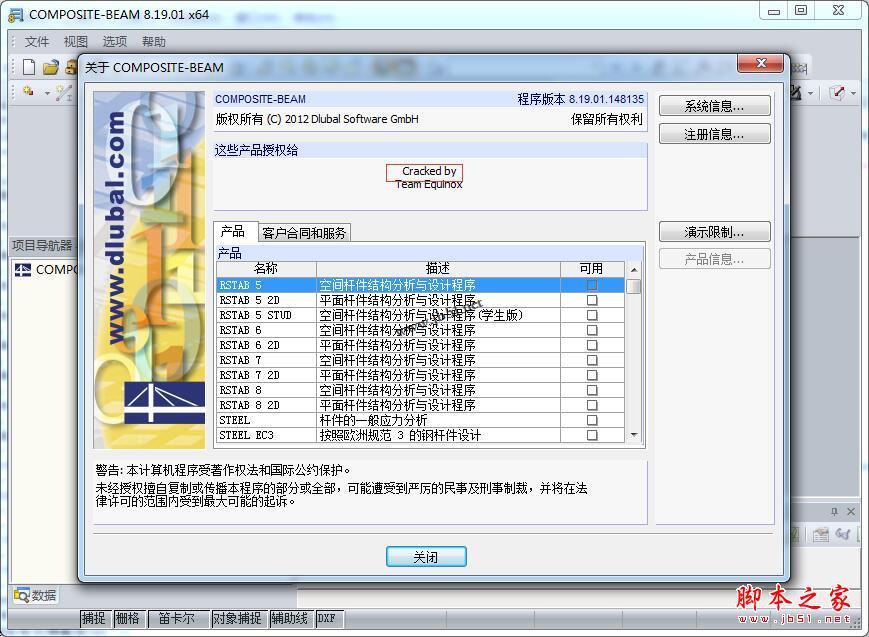Select the RSTAB 8 2D row name
869x637 pixels.
(x=249, y=405)
